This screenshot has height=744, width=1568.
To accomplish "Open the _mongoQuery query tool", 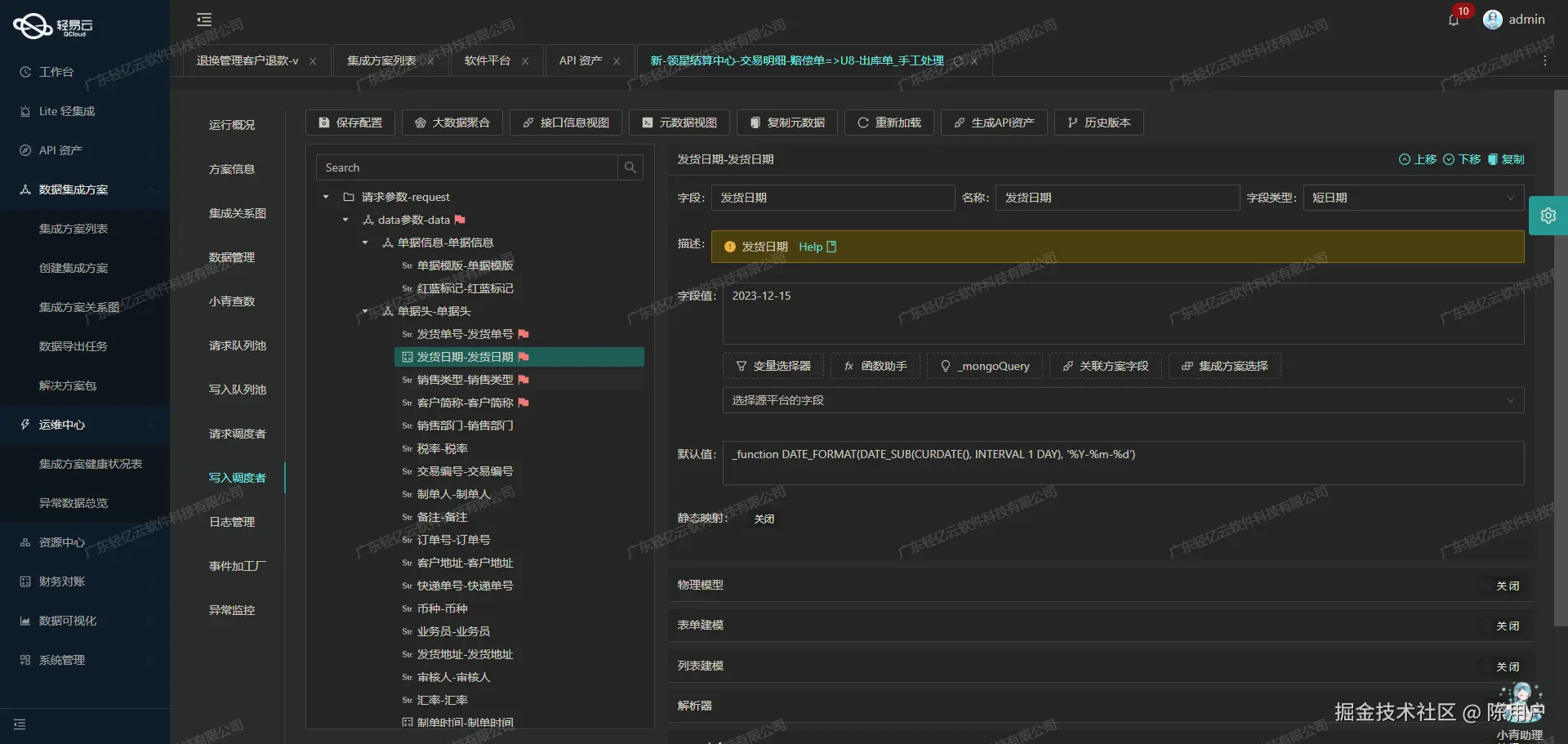I will [x=985, y=366].
